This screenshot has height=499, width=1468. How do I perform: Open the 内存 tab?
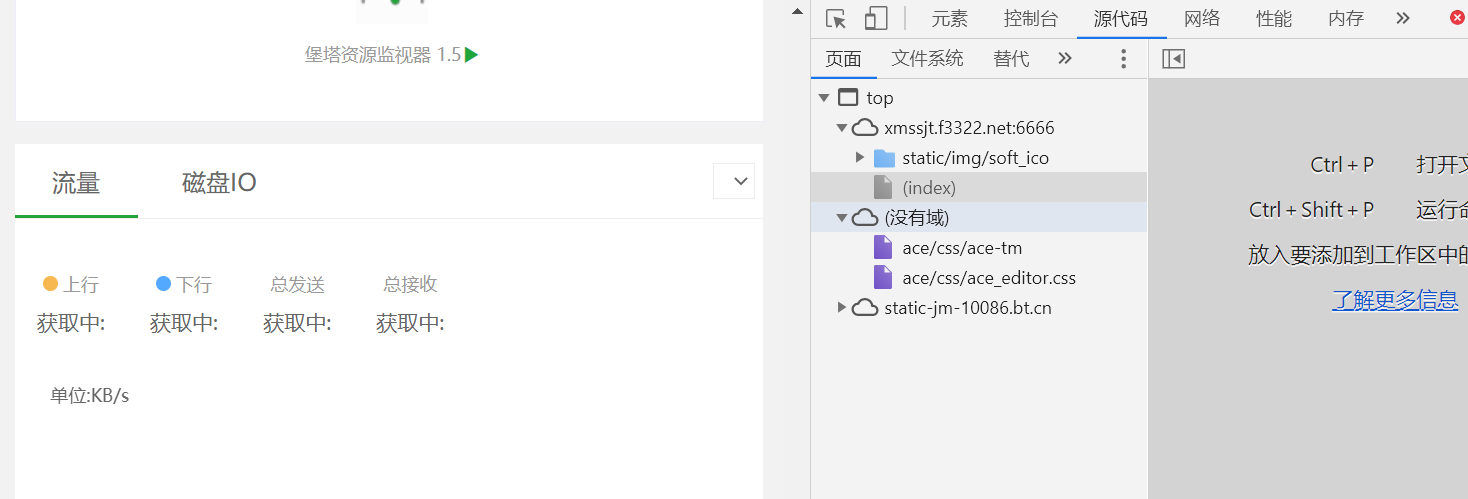click(1346, 18)
